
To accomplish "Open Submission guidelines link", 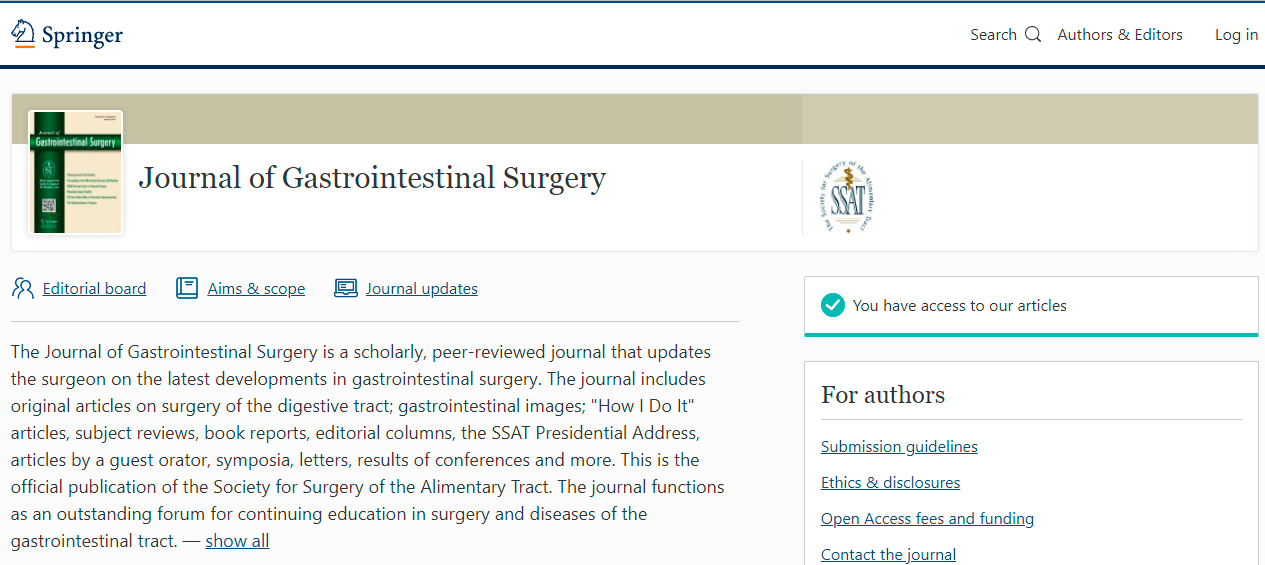I will 899,447.
